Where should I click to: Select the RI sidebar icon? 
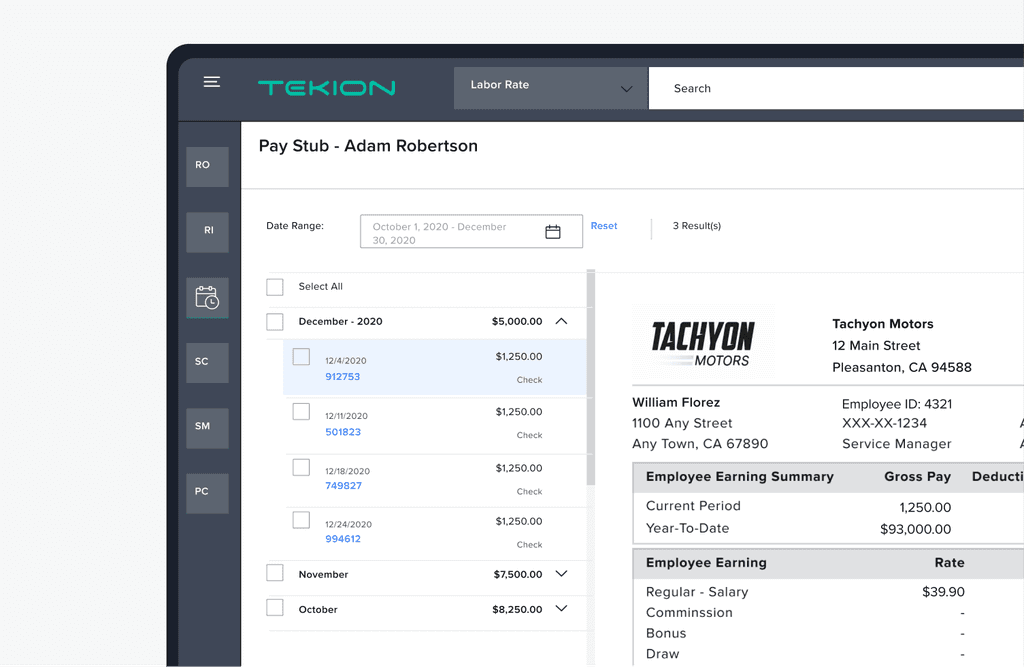pos(207,231)
